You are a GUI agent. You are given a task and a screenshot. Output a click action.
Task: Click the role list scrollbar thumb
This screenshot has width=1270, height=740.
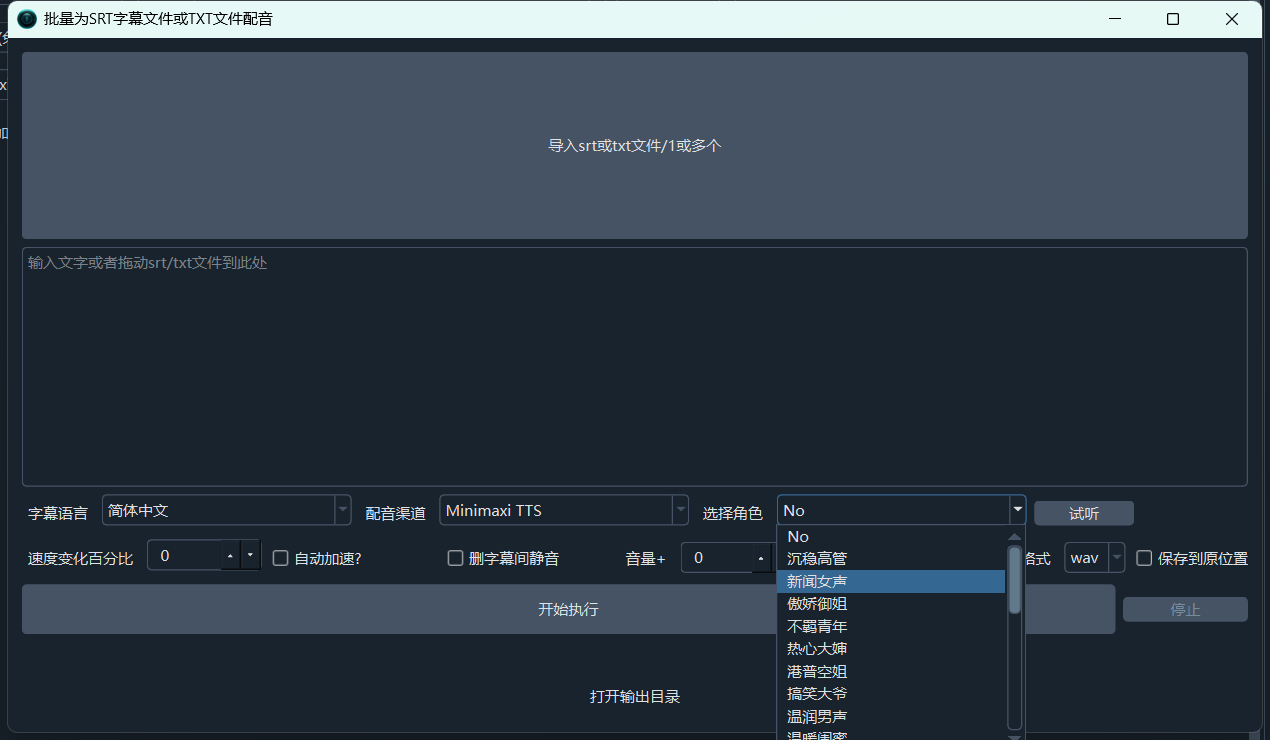point(1015,580)
